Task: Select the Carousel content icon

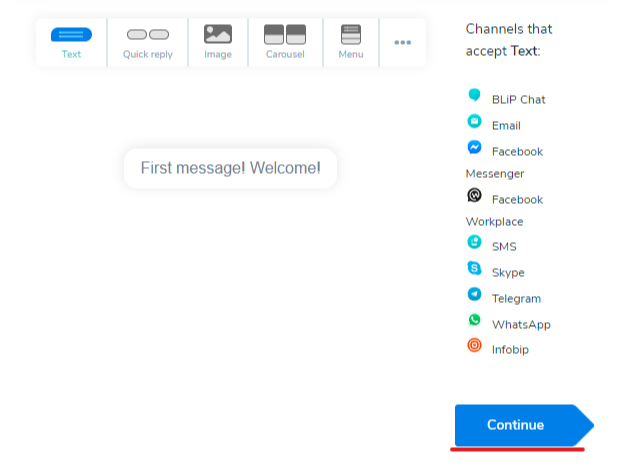Action: click(x=285, y=34)
